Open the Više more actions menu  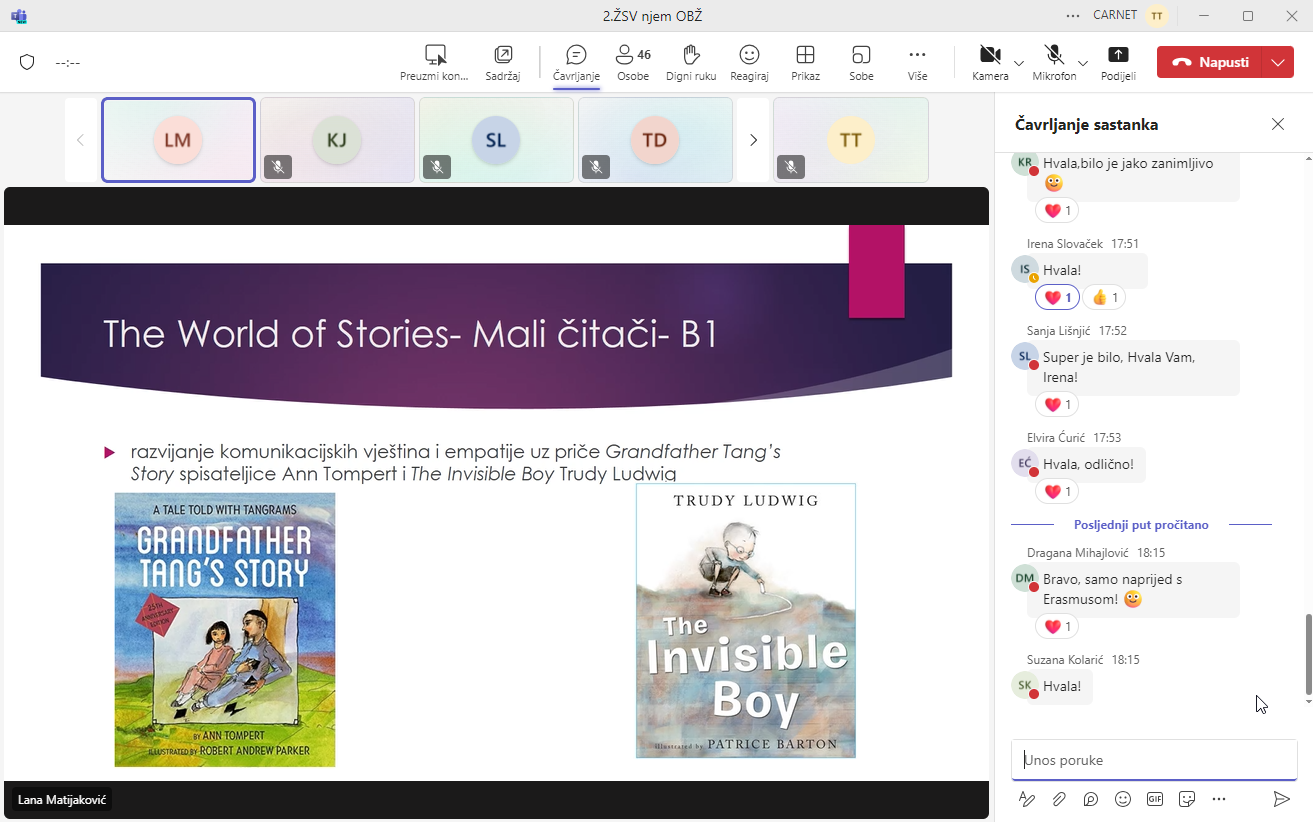click(x=917, y=62)
